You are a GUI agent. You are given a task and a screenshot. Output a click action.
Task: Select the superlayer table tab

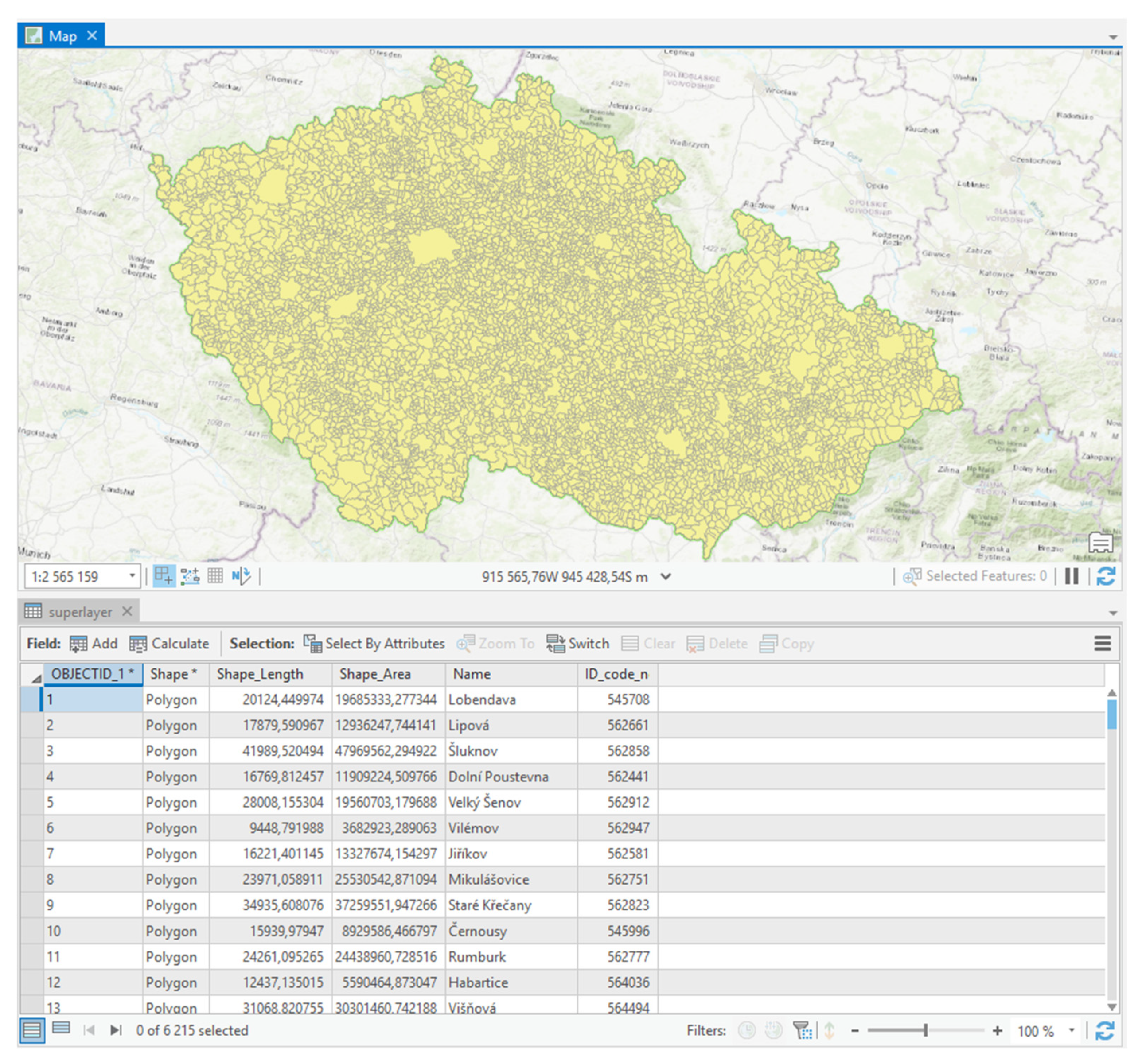[x=80, y=612]
